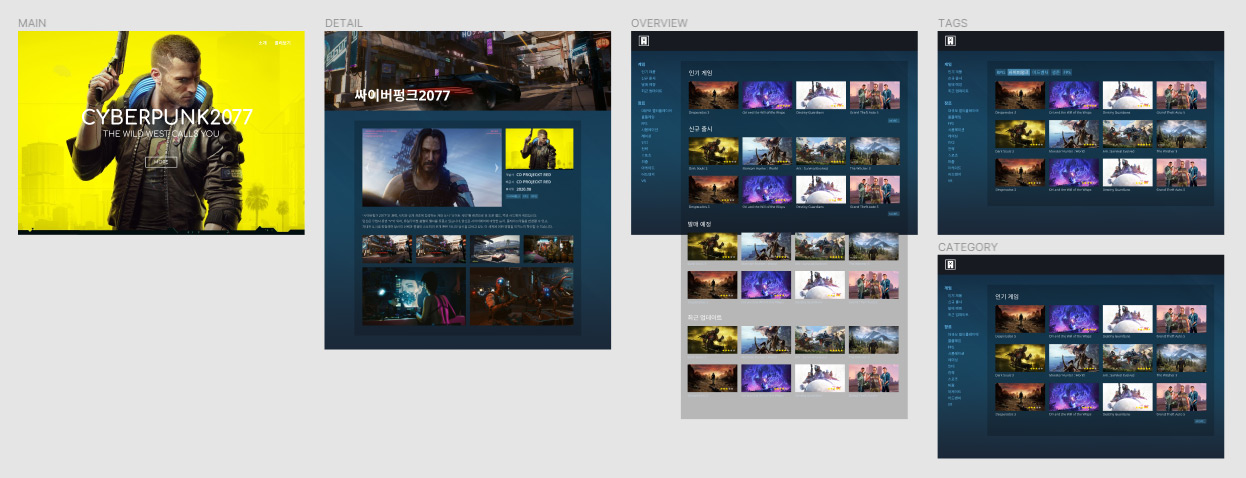Click the outlined button under the MAIN tagline

click(x=161, y=161)
